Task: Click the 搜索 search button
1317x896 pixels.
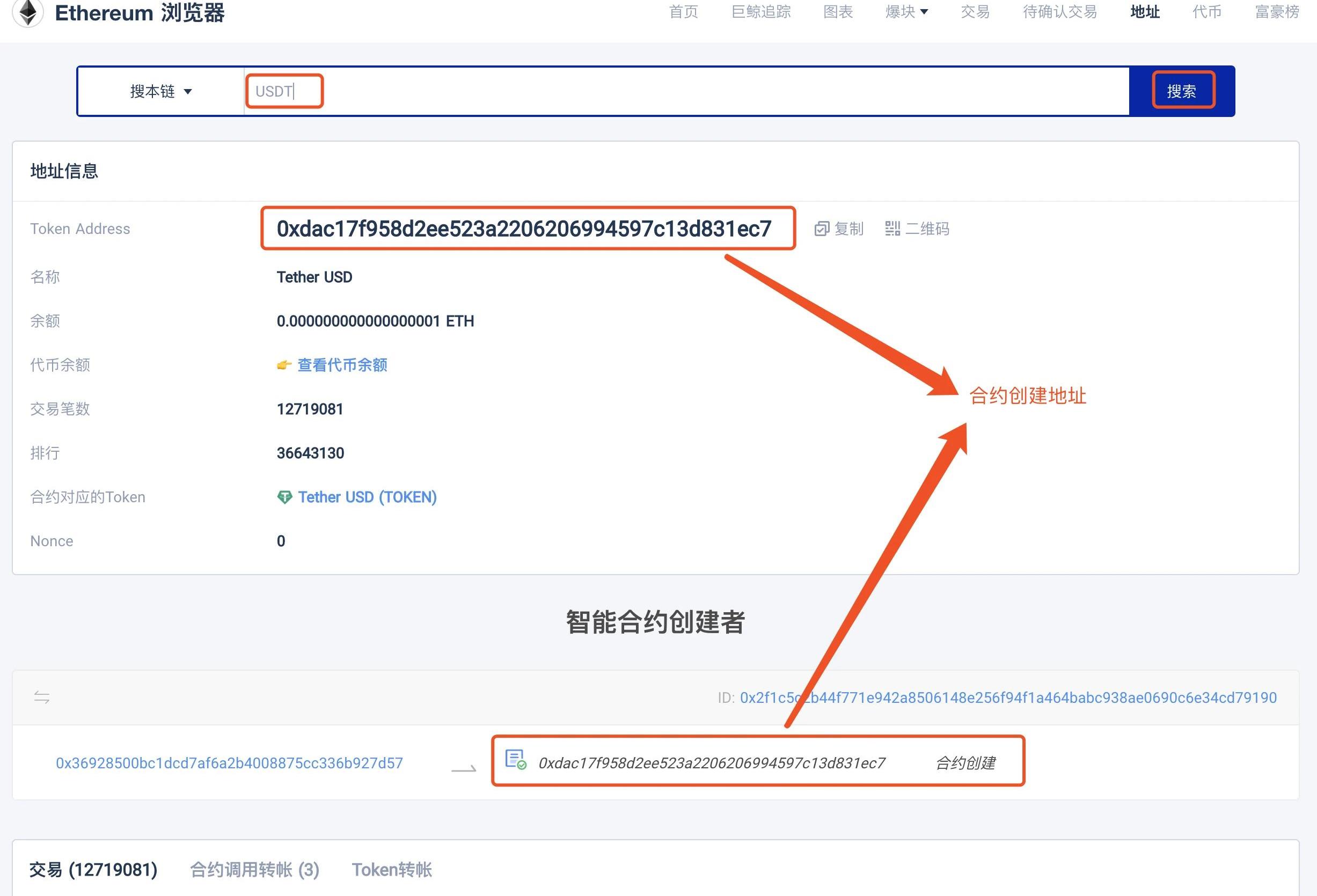Action: click(1182, 91)
